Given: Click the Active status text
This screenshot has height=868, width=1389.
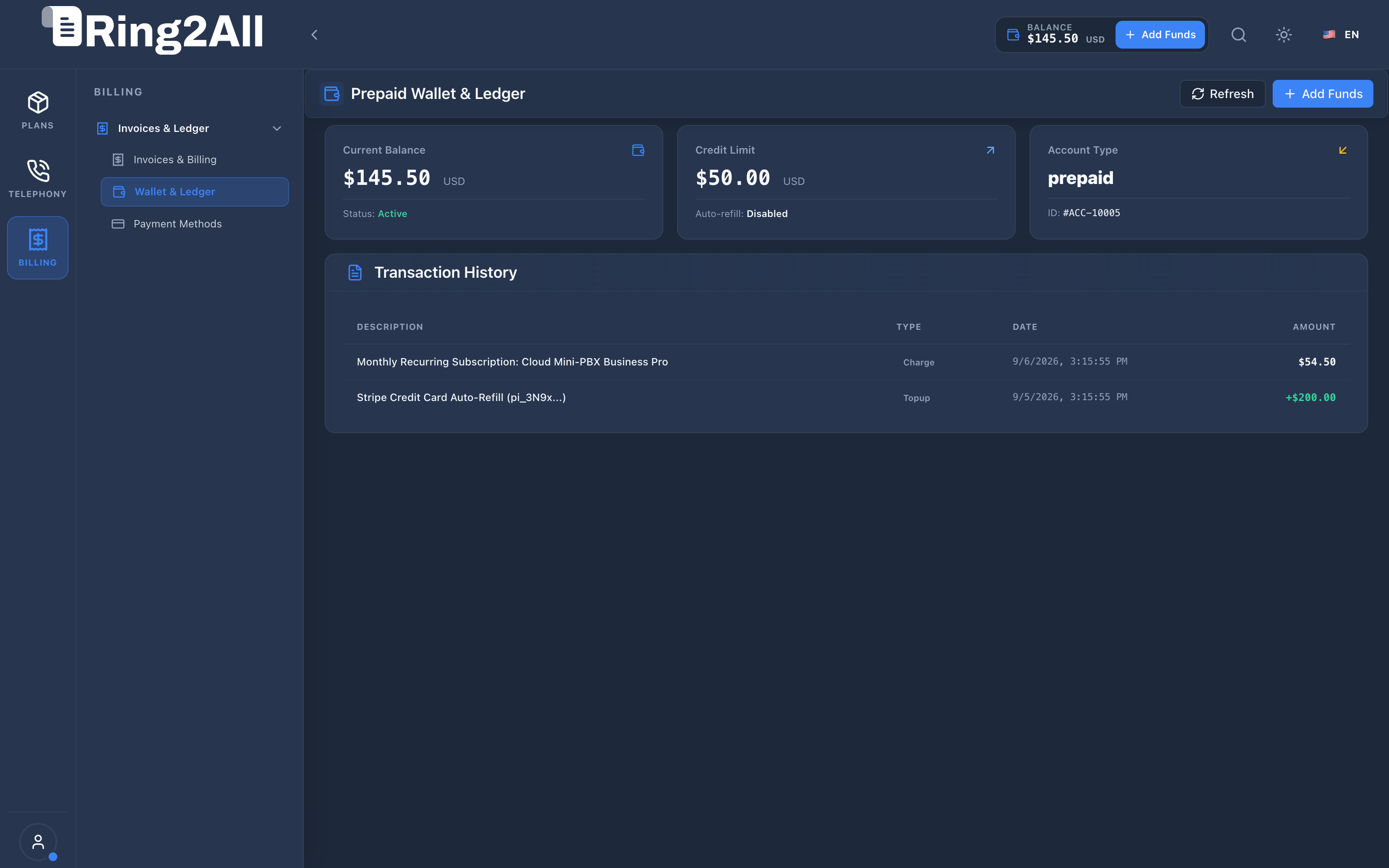Looking at the screenshot, I should click(x=392, y=214).
